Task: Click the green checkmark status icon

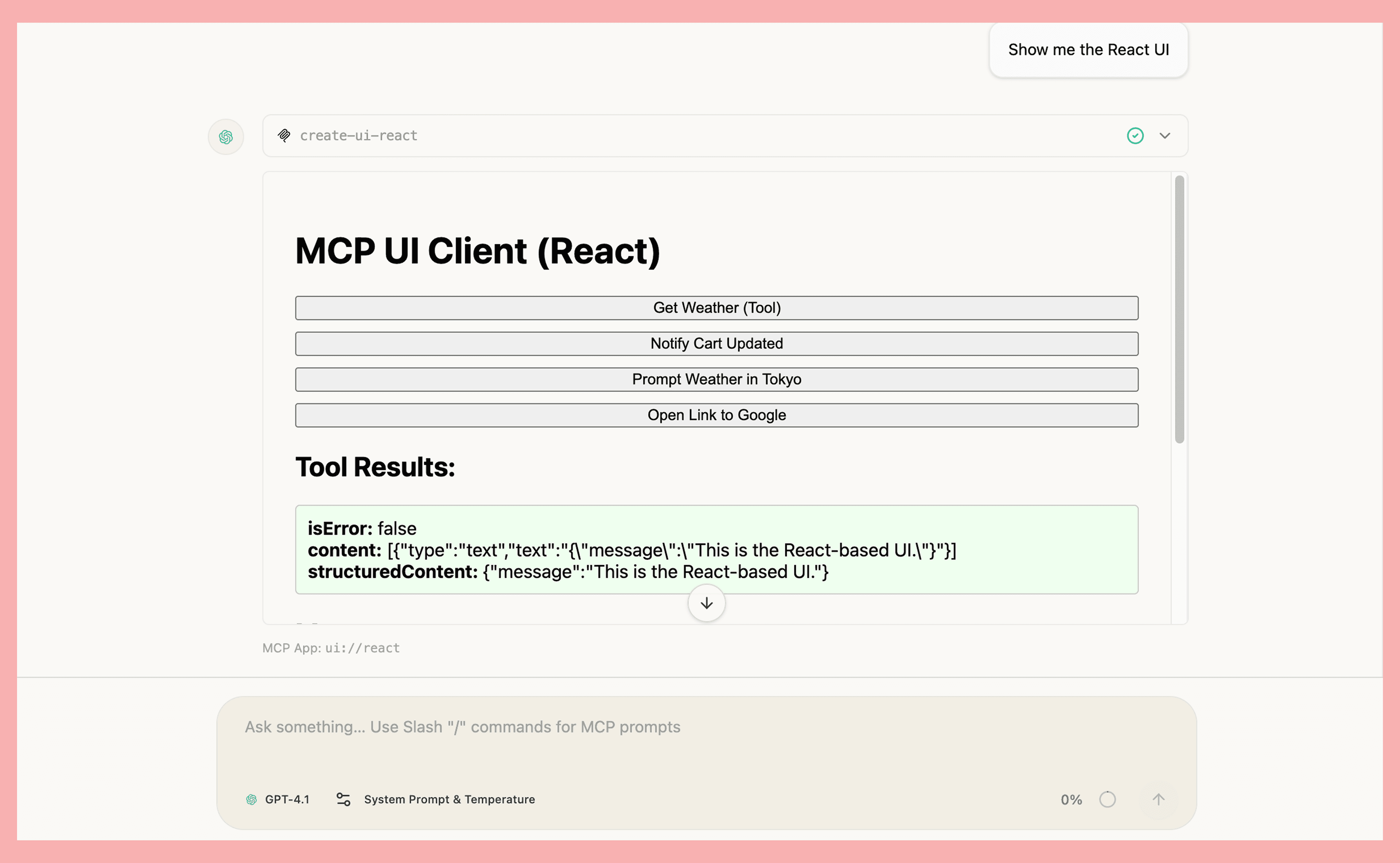Action: pyautogui.click(x=1135, y=136)
